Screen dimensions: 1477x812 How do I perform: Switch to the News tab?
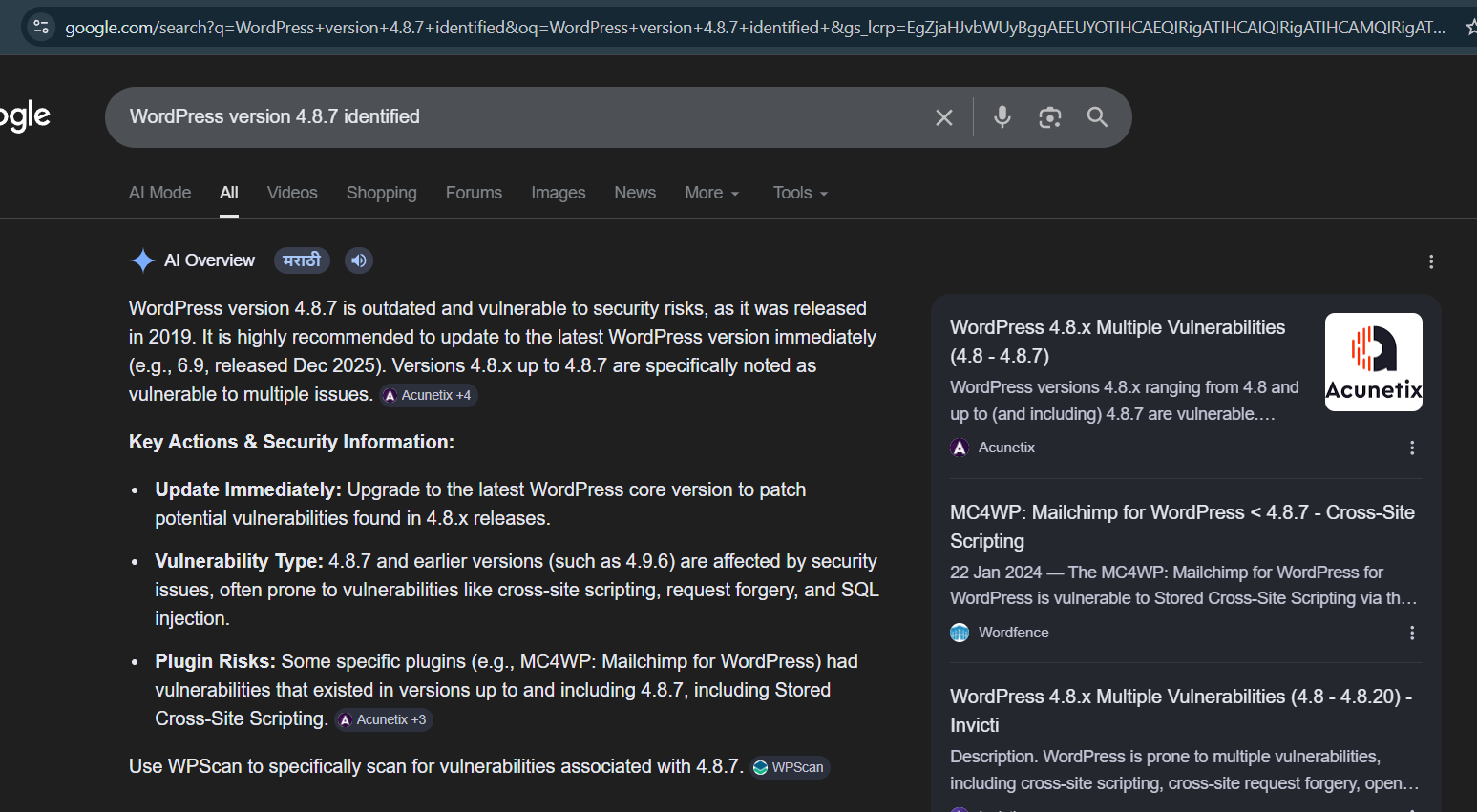pyautogui.click(x=634, y=192)
